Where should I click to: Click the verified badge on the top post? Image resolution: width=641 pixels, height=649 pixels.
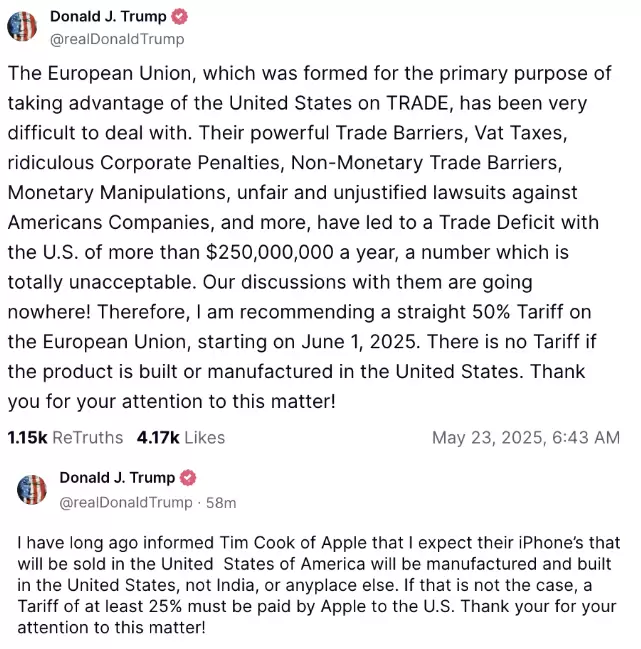tap(180, 17)
